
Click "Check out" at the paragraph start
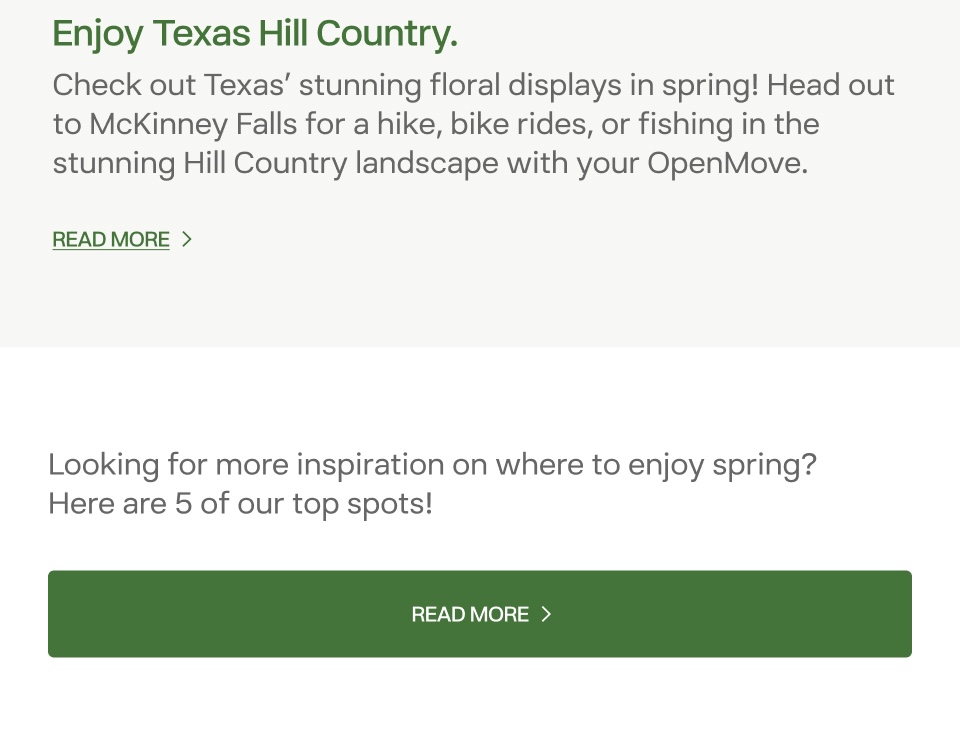click(123, 85)
